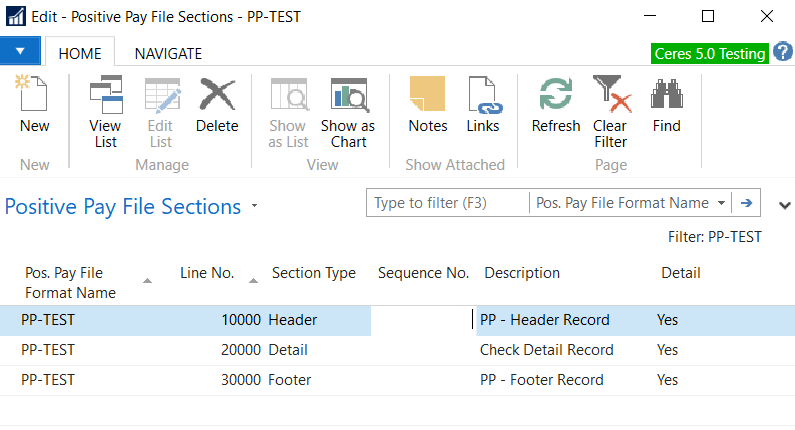This screenshot has height=430, width=795.
Task: Sort by the Line No. column header
Action: (x=207, y=273)
